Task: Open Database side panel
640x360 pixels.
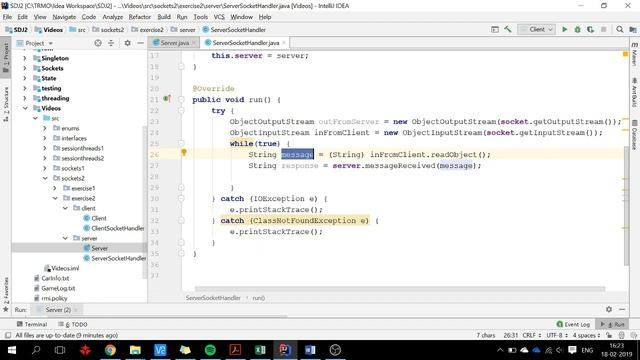Action: [x=634, y=135]
